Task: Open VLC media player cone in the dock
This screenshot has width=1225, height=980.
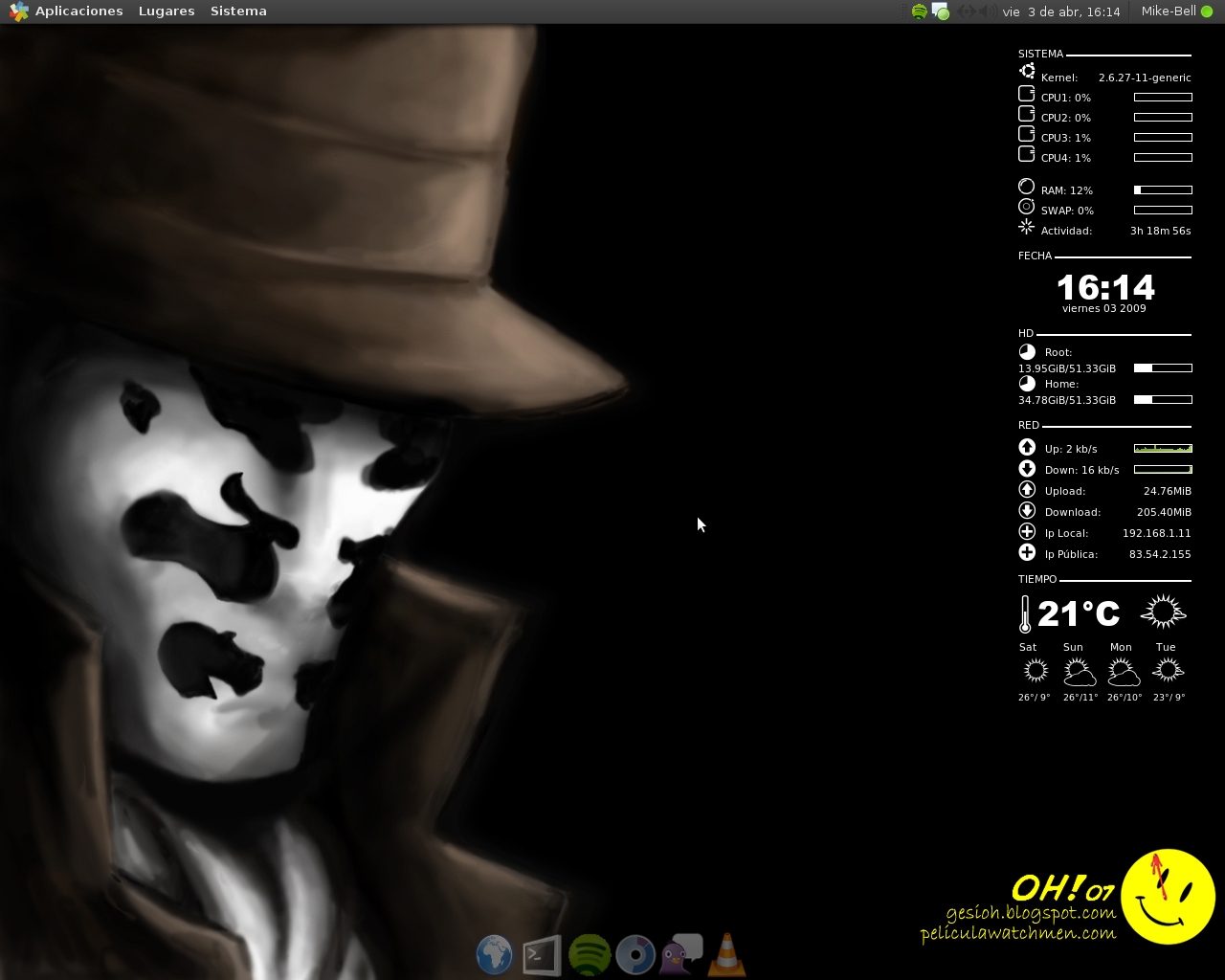Action: (727, 954)
